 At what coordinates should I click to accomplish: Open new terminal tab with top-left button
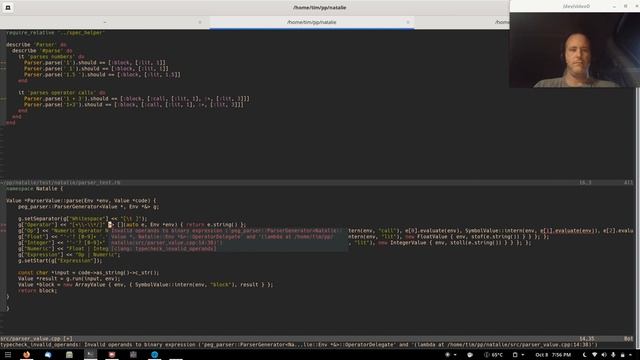coord(8,7)
